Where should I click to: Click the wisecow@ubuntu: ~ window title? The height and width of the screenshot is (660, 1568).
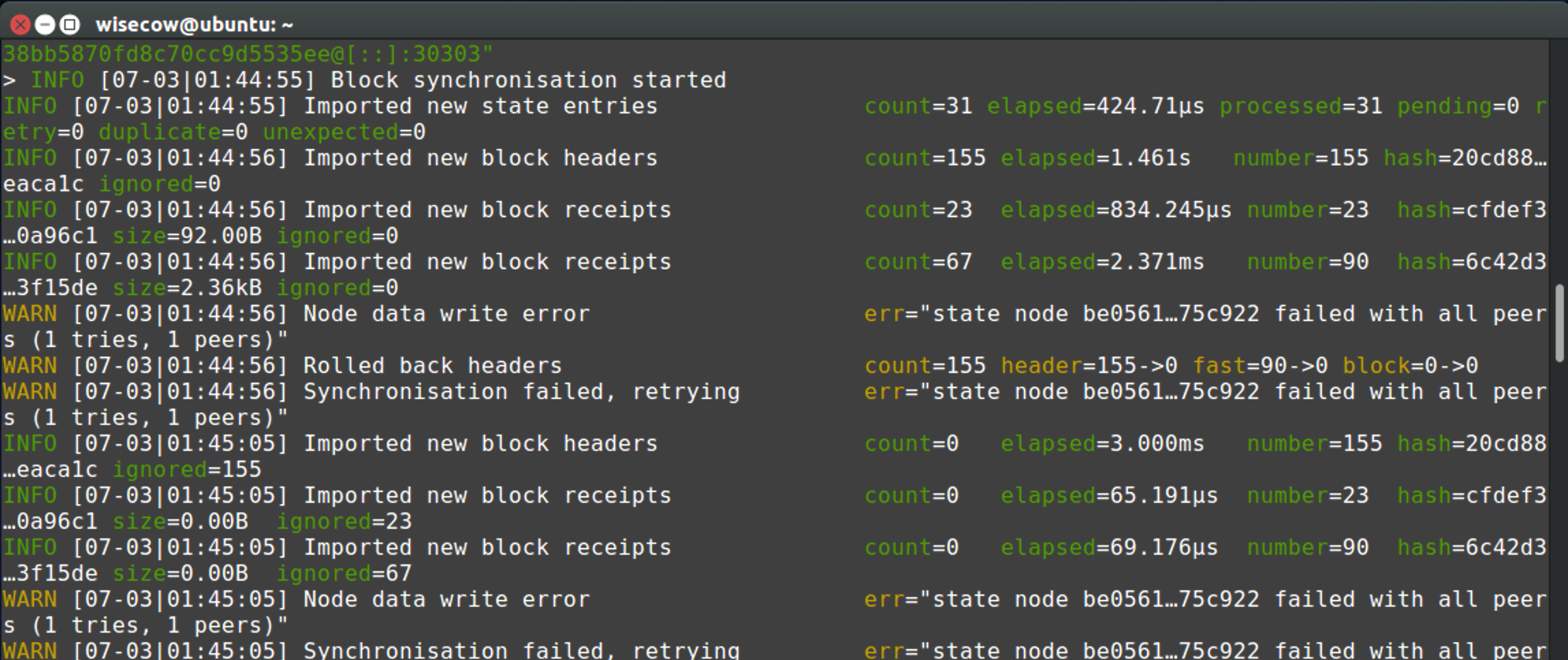point(195,25)
